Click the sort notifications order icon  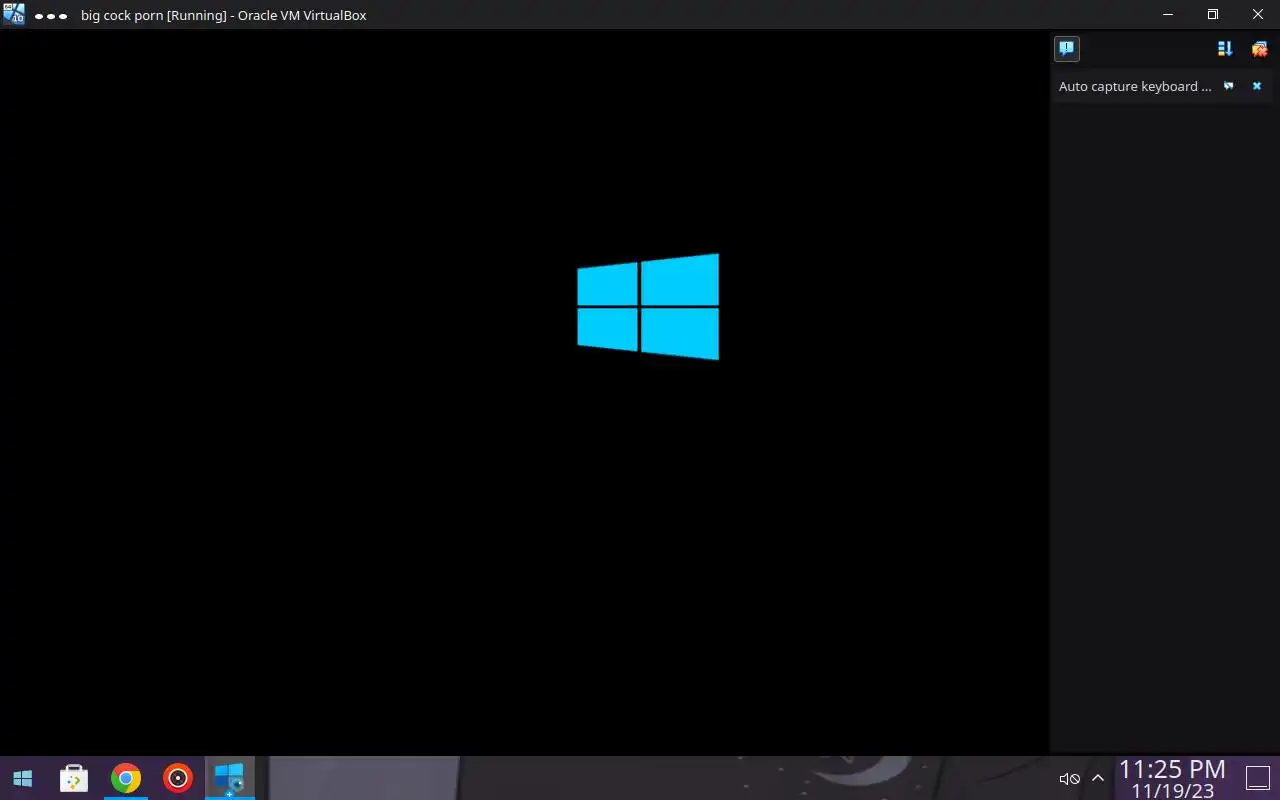[1225, 48]
